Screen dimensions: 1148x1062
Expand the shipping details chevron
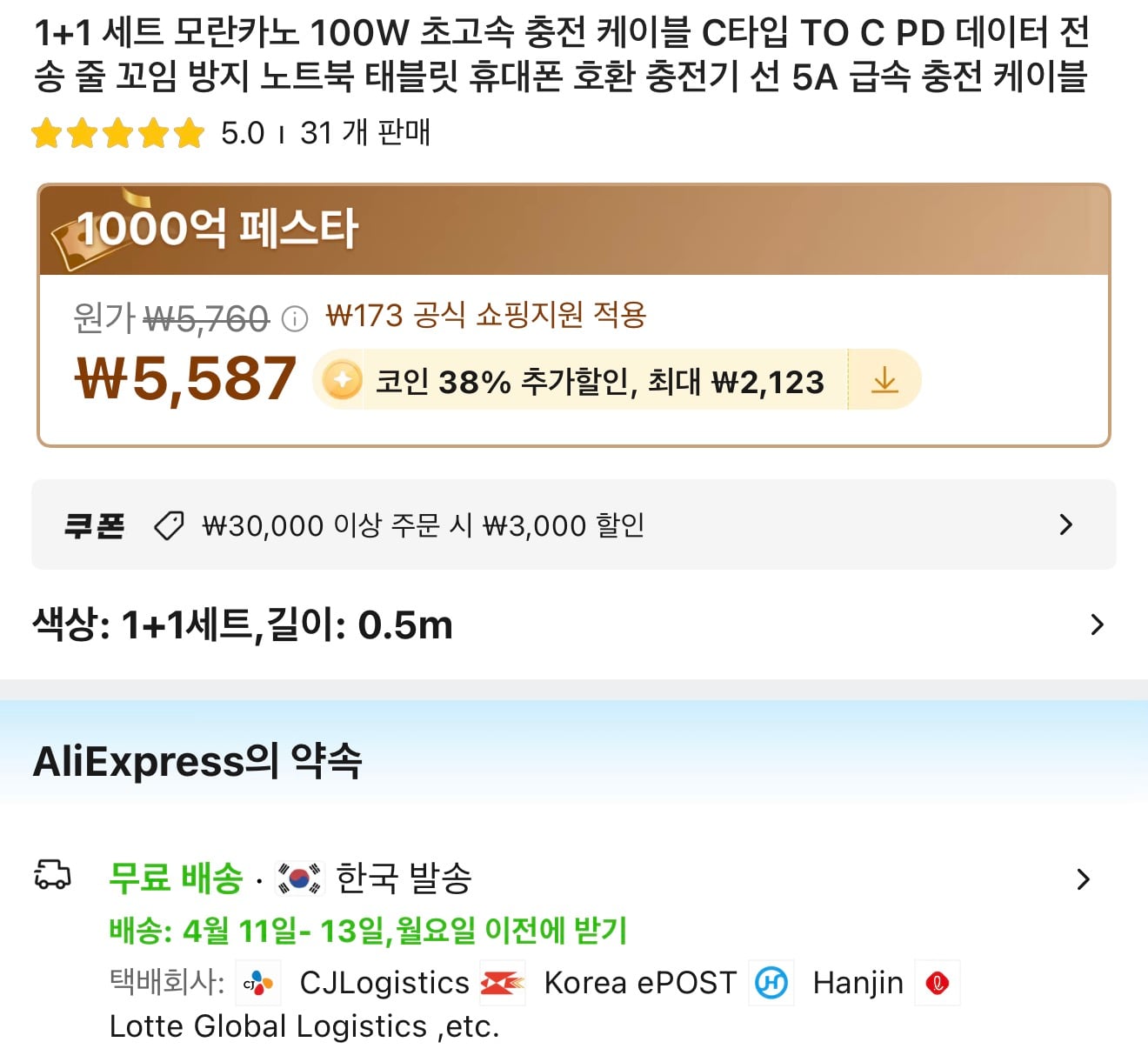click(1084, 879)
